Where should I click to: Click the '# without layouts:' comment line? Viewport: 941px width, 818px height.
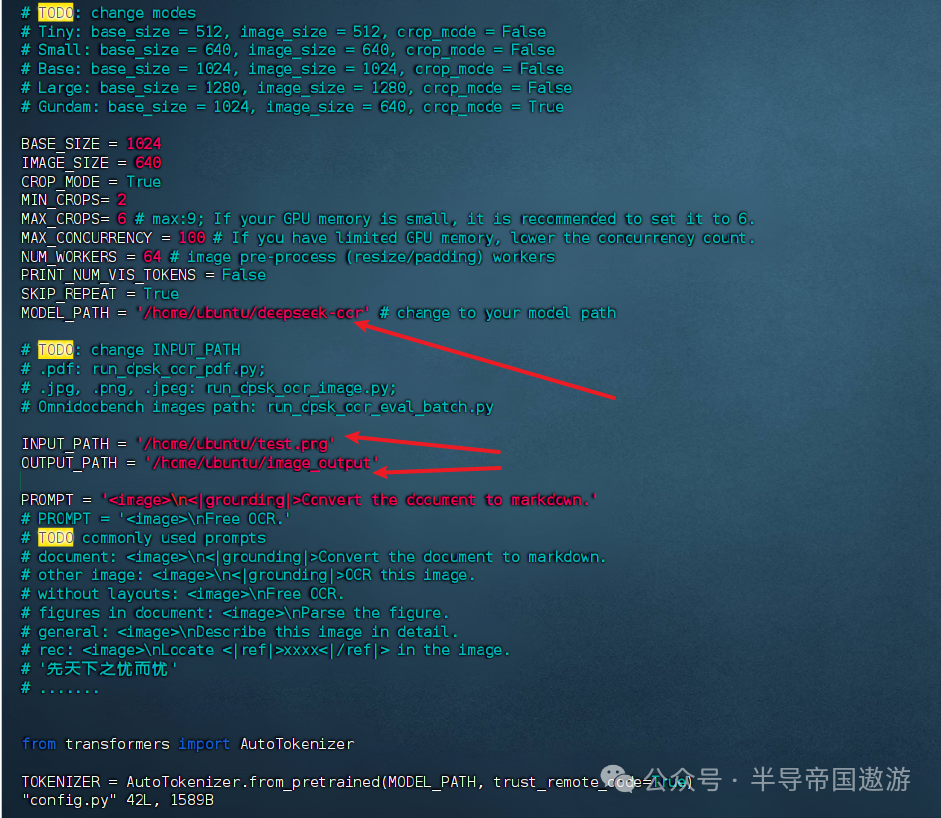[x=182, y=594]
